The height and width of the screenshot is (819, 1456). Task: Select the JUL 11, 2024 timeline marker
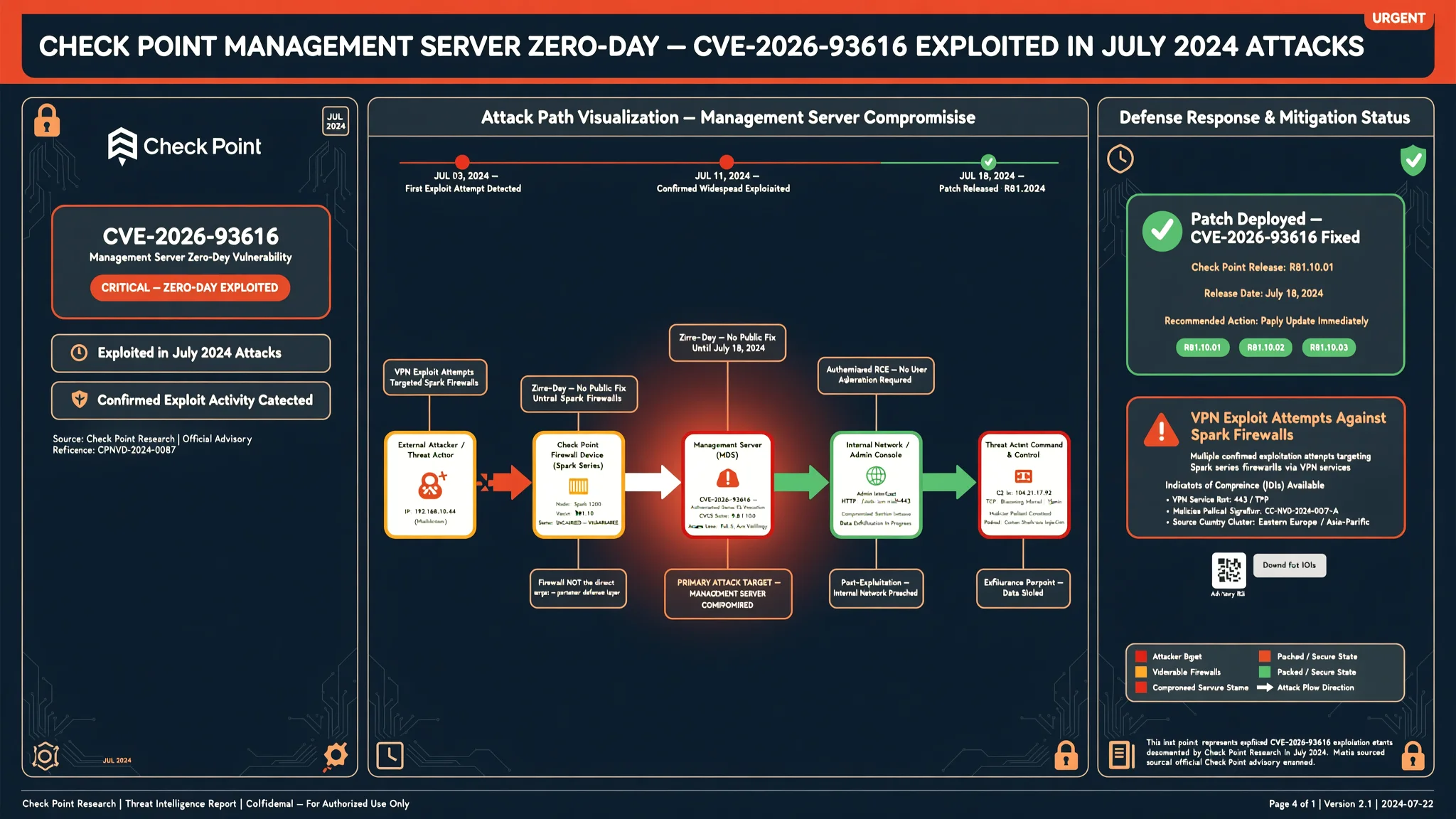[x=726, y=162]
